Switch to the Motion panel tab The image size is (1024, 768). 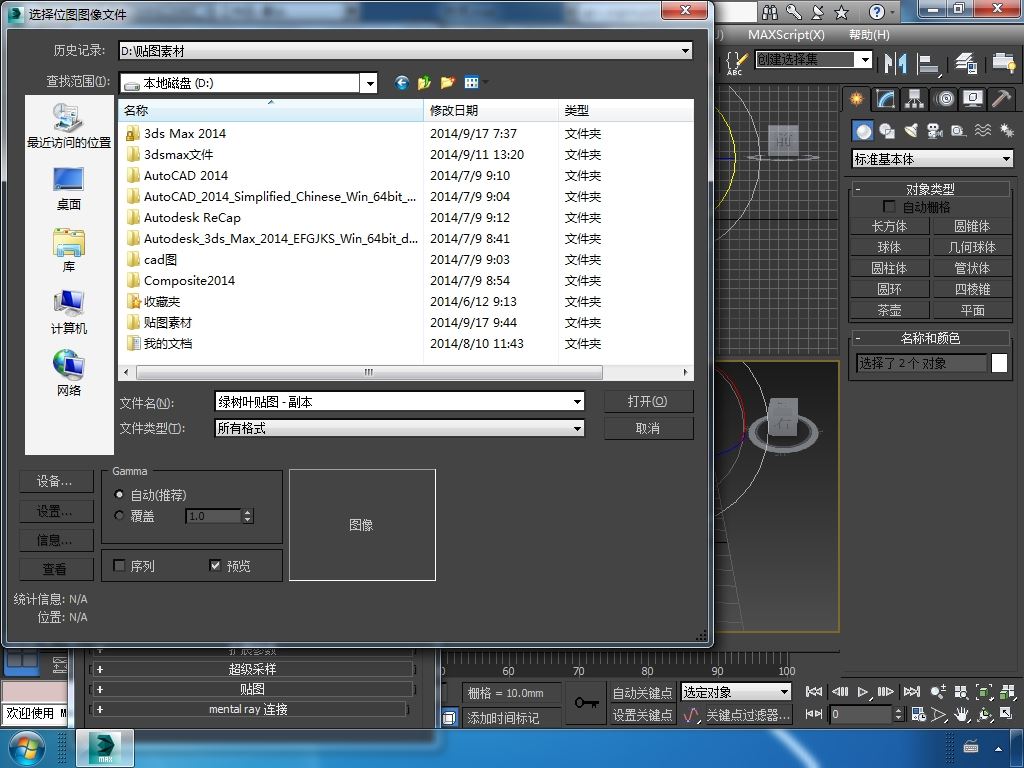tap(944, 99)
